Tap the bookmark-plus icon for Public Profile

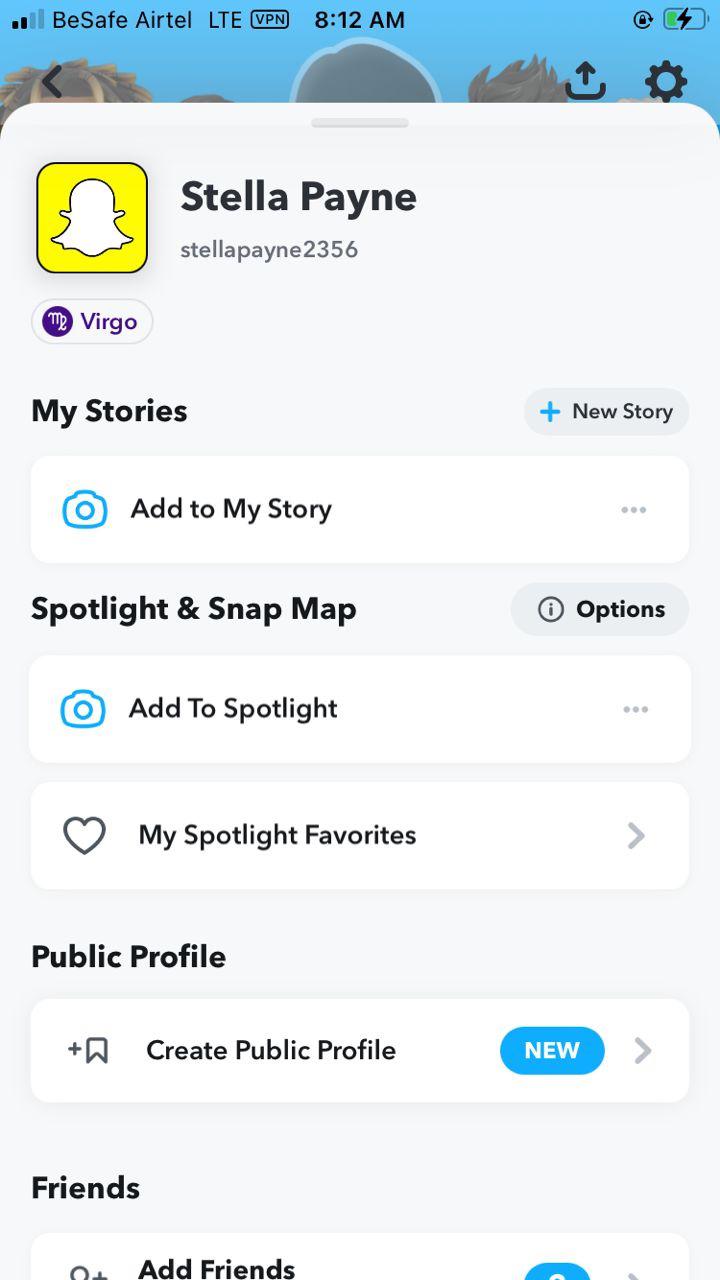point(88,1051)
